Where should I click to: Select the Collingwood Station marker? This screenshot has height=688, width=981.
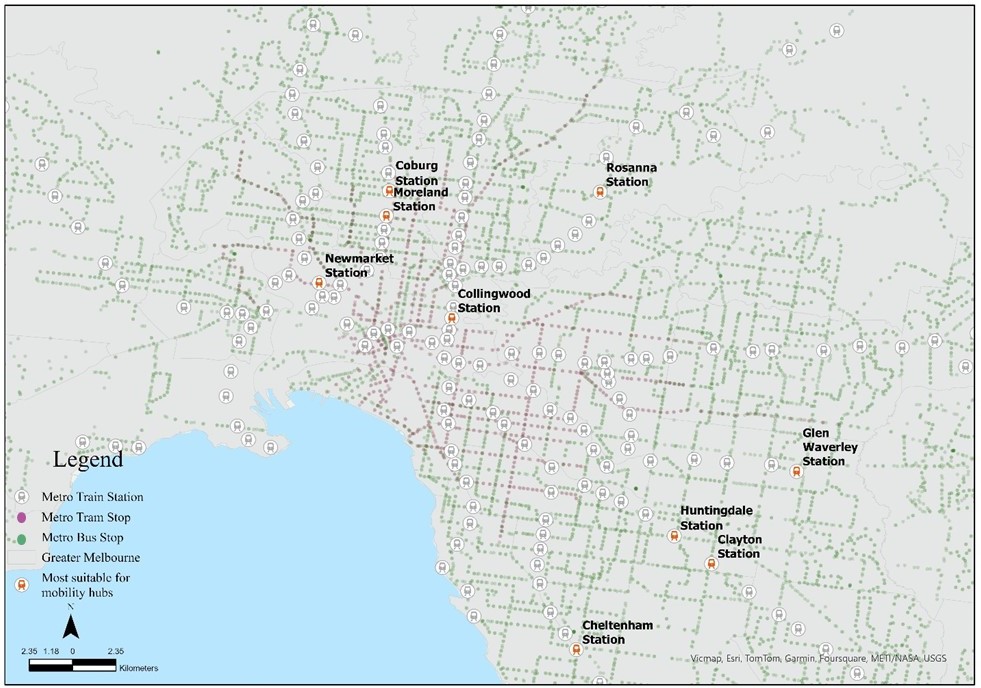[x=452, y=317]
